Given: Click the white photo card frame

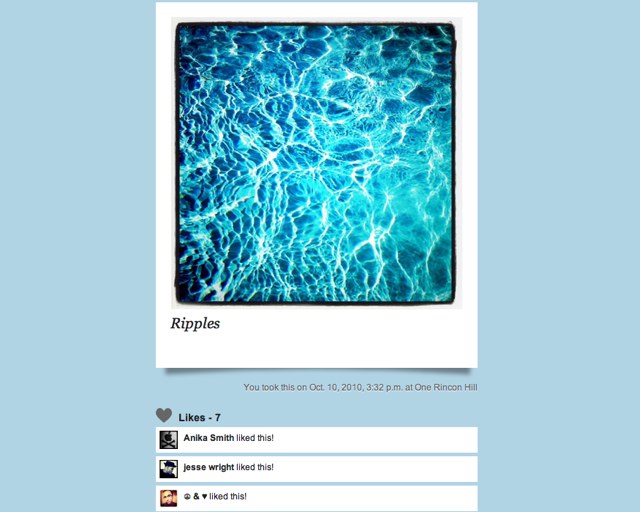Looking at the screenshot, I should point(317,185).
